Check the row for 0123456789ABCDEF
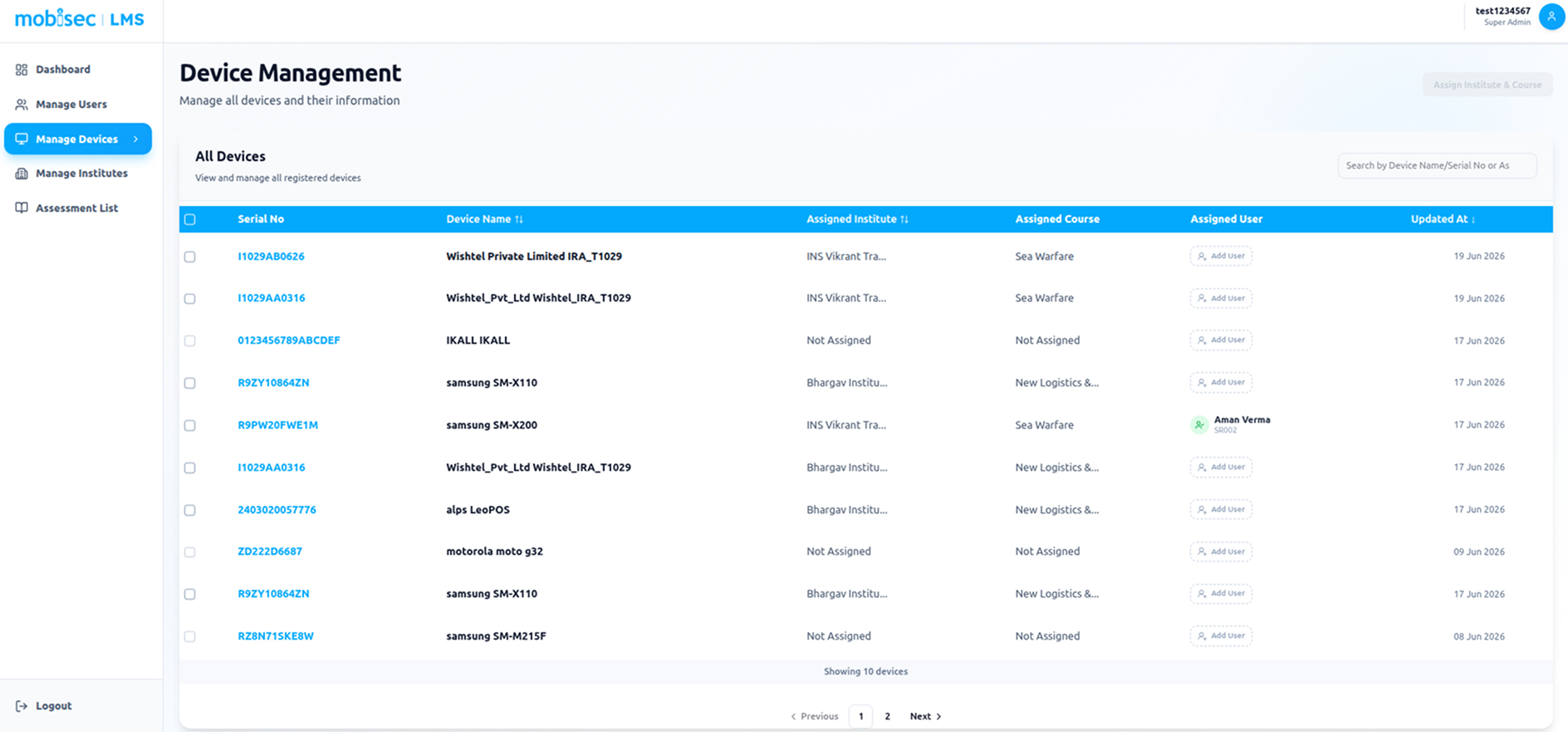This screenshot has height=732, width=1568. [x=190, y=341]
